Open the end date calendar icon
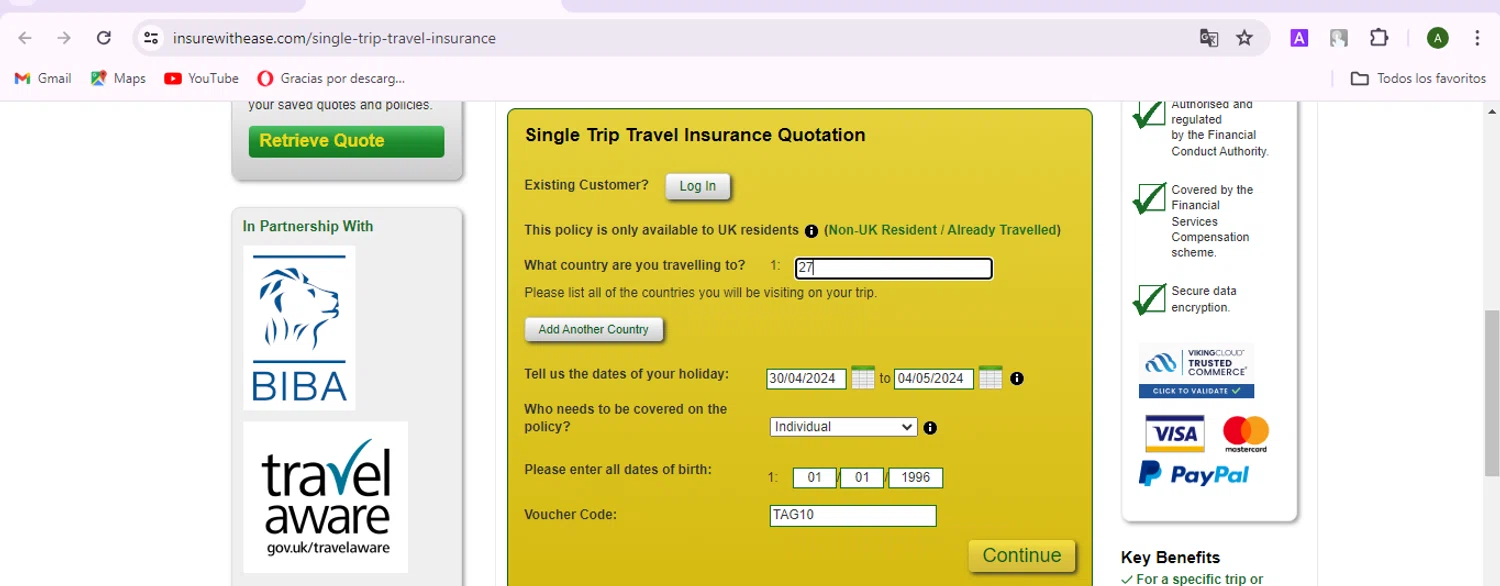This screenshot has height=586, width=1500. [990, 377]
